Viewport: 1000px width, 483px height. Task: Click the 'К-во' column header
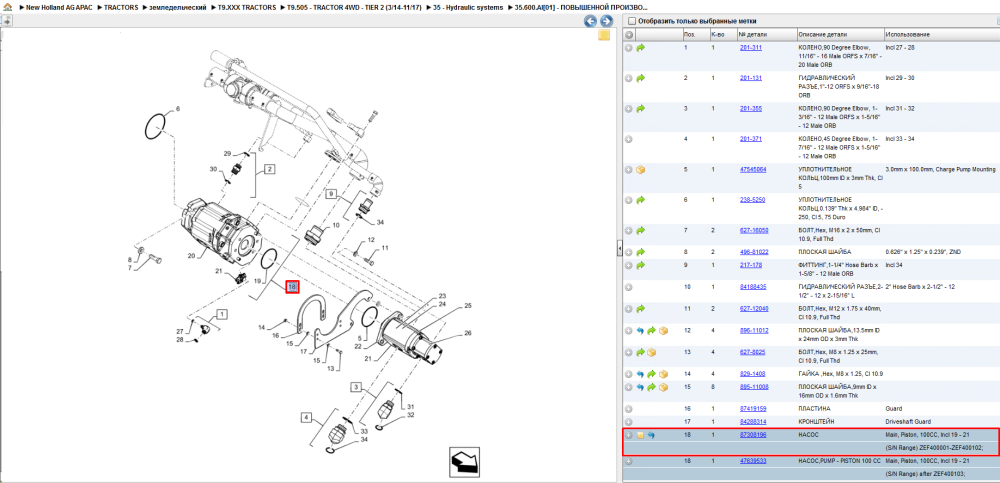tap(722, 34)
